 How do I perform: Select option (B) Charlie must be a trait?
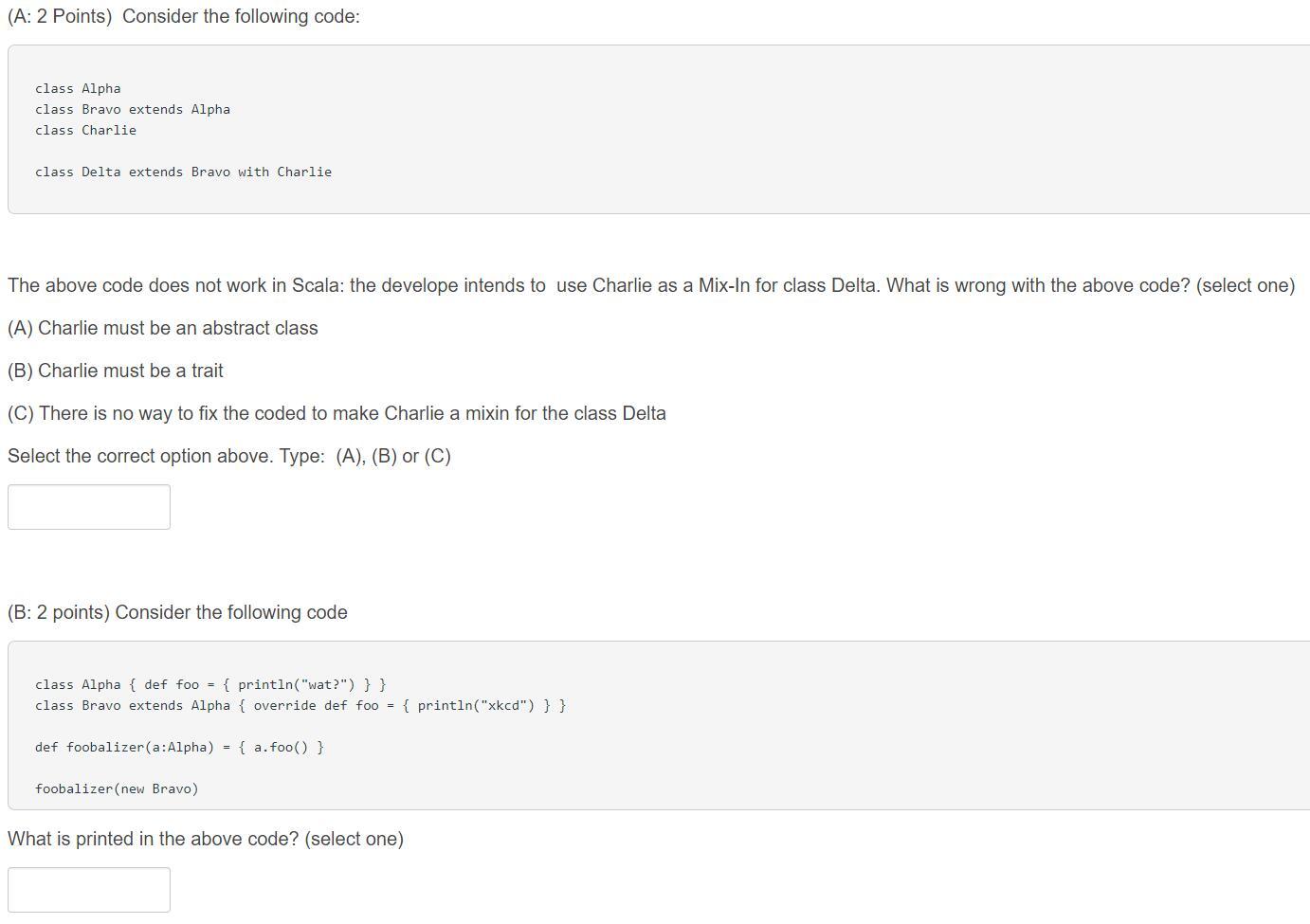[115, 371]
